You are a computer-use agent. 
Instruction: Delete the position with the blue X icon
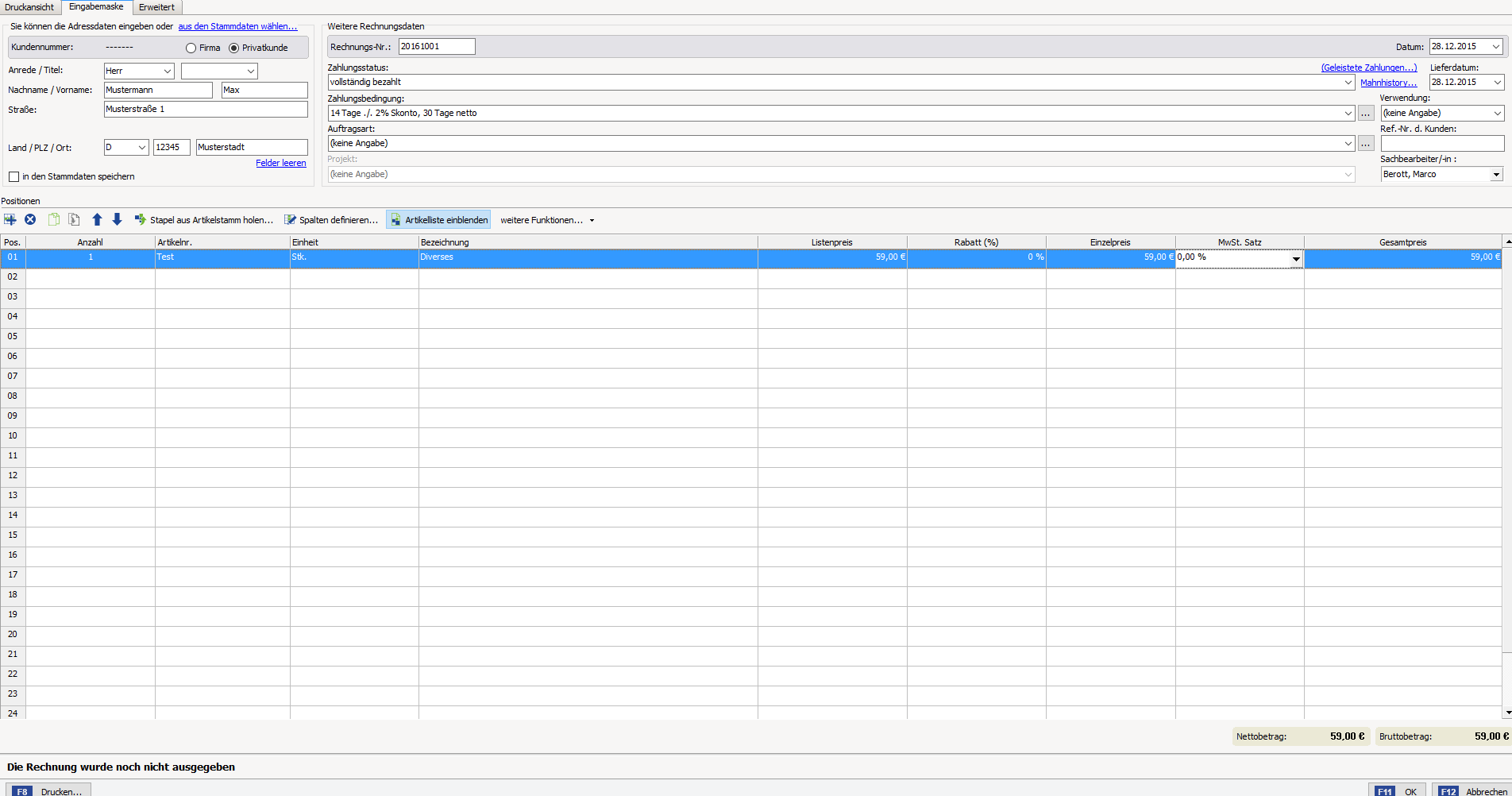30,219
